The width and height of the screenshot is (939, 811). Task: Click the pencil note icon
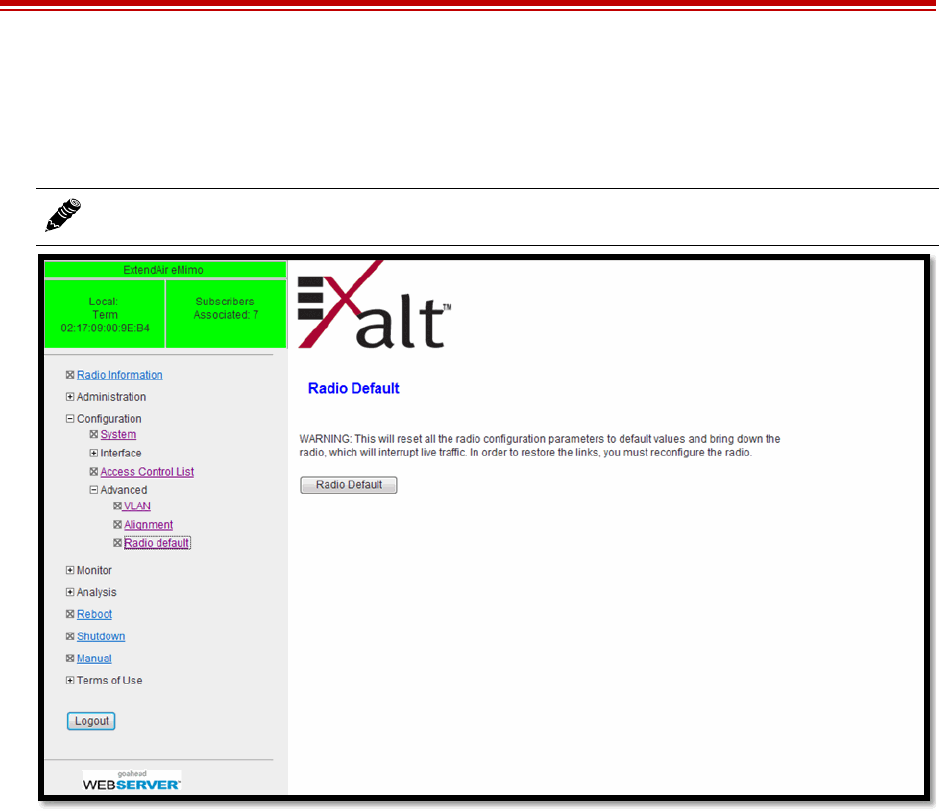pos(63,215)
